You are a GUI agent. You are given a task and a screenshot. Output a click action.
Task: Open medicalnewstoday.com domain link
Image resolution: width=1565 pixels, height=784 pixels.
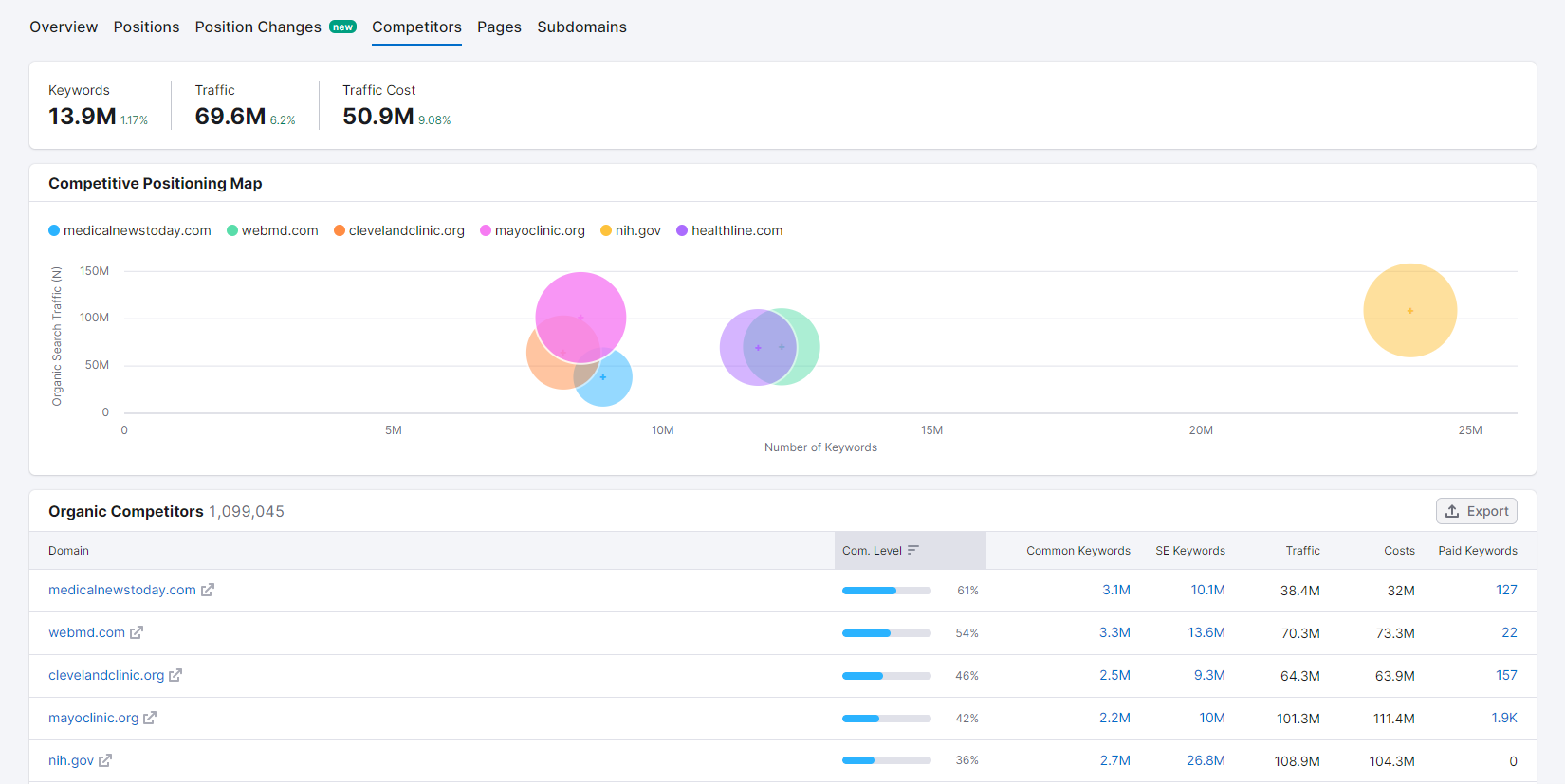(122, 590)
